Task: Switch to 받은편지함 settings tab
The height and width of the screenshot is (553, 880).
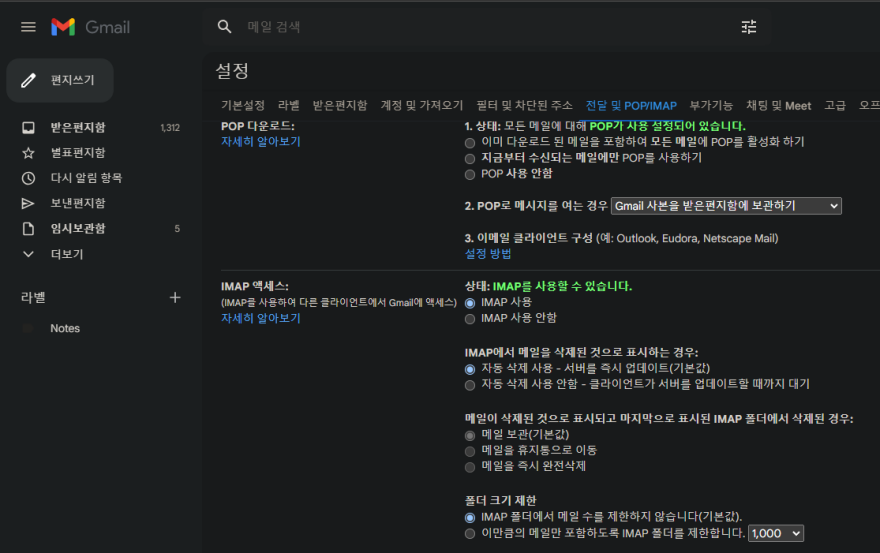Action: click(x=340, y=106)
